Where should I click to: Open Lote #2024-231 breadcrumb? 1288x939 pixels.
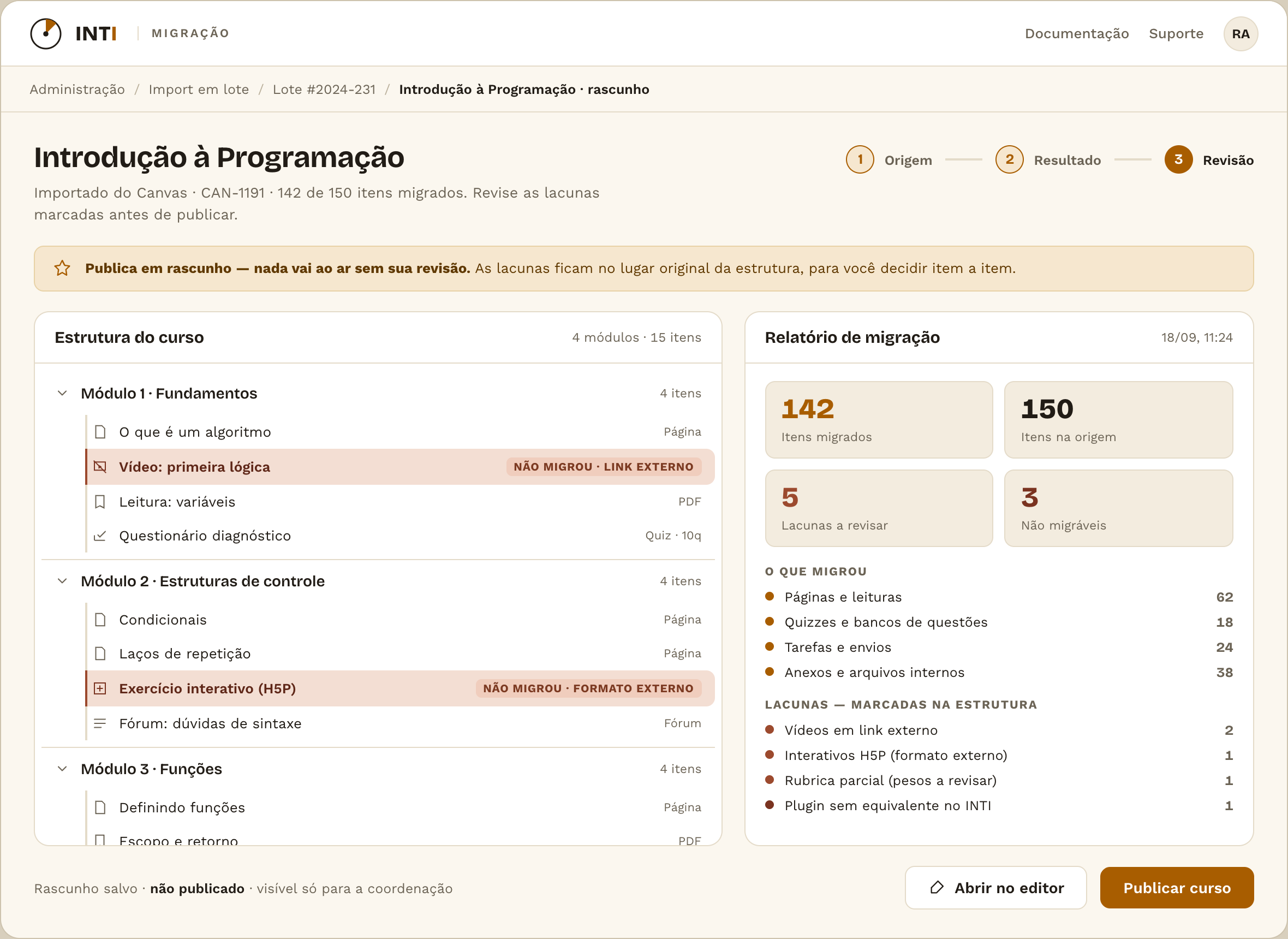click(324, 89)
